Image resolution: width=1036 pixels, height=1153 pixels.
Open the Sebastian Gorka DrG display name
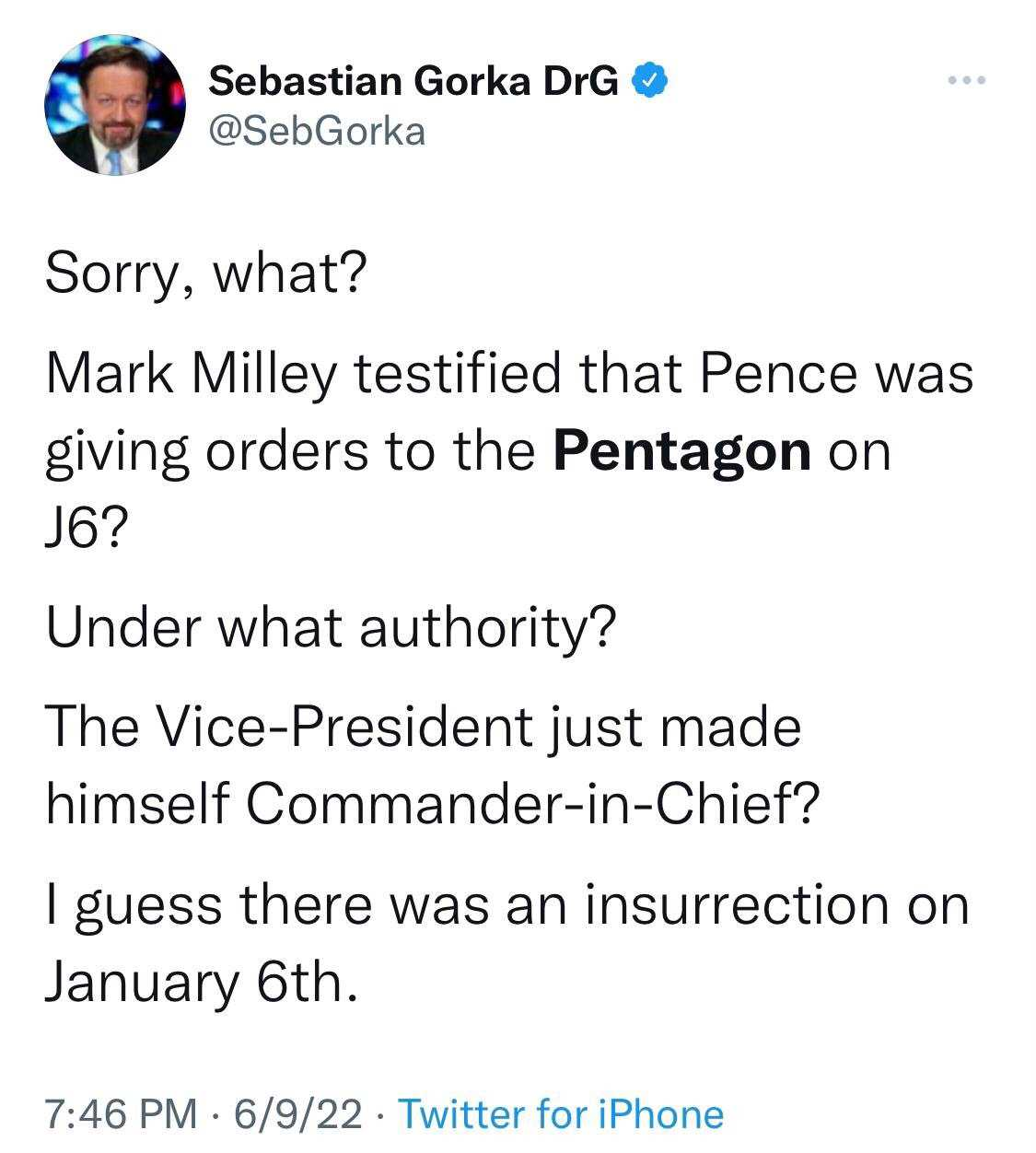click(414, 82)
